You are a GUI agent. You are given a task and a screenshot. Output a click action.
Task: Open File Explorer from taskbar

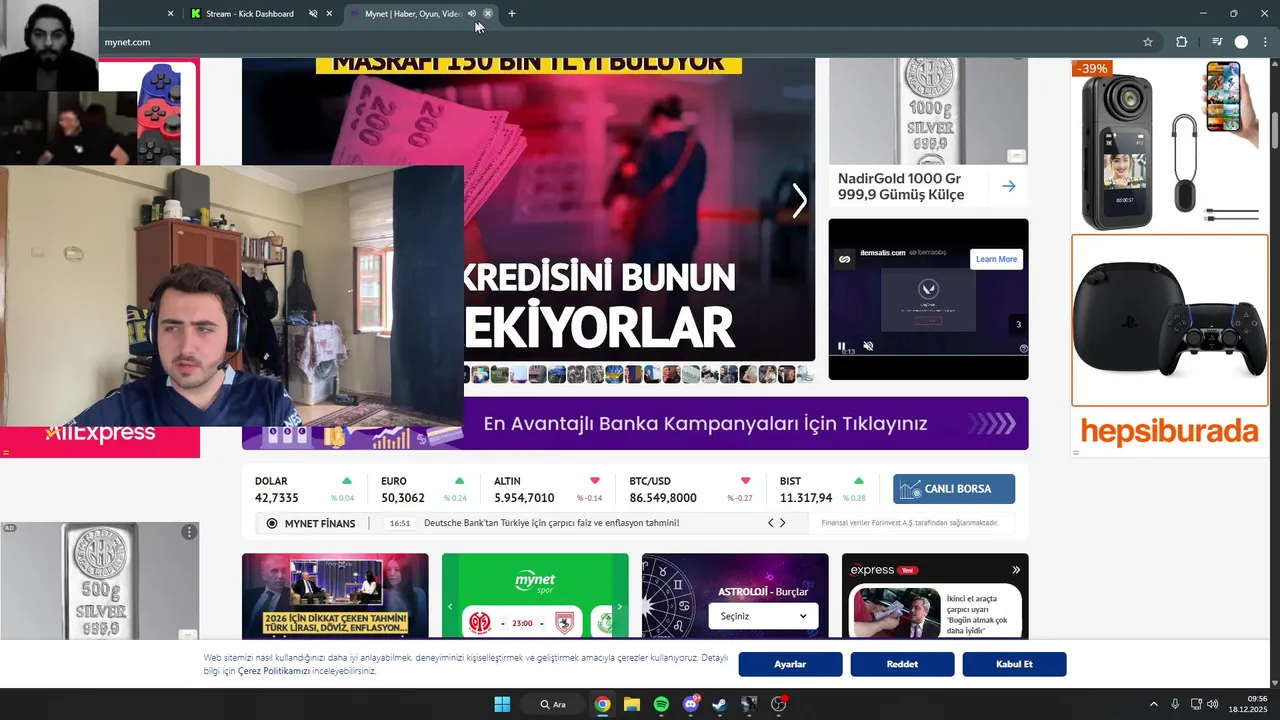click(632, 704)
